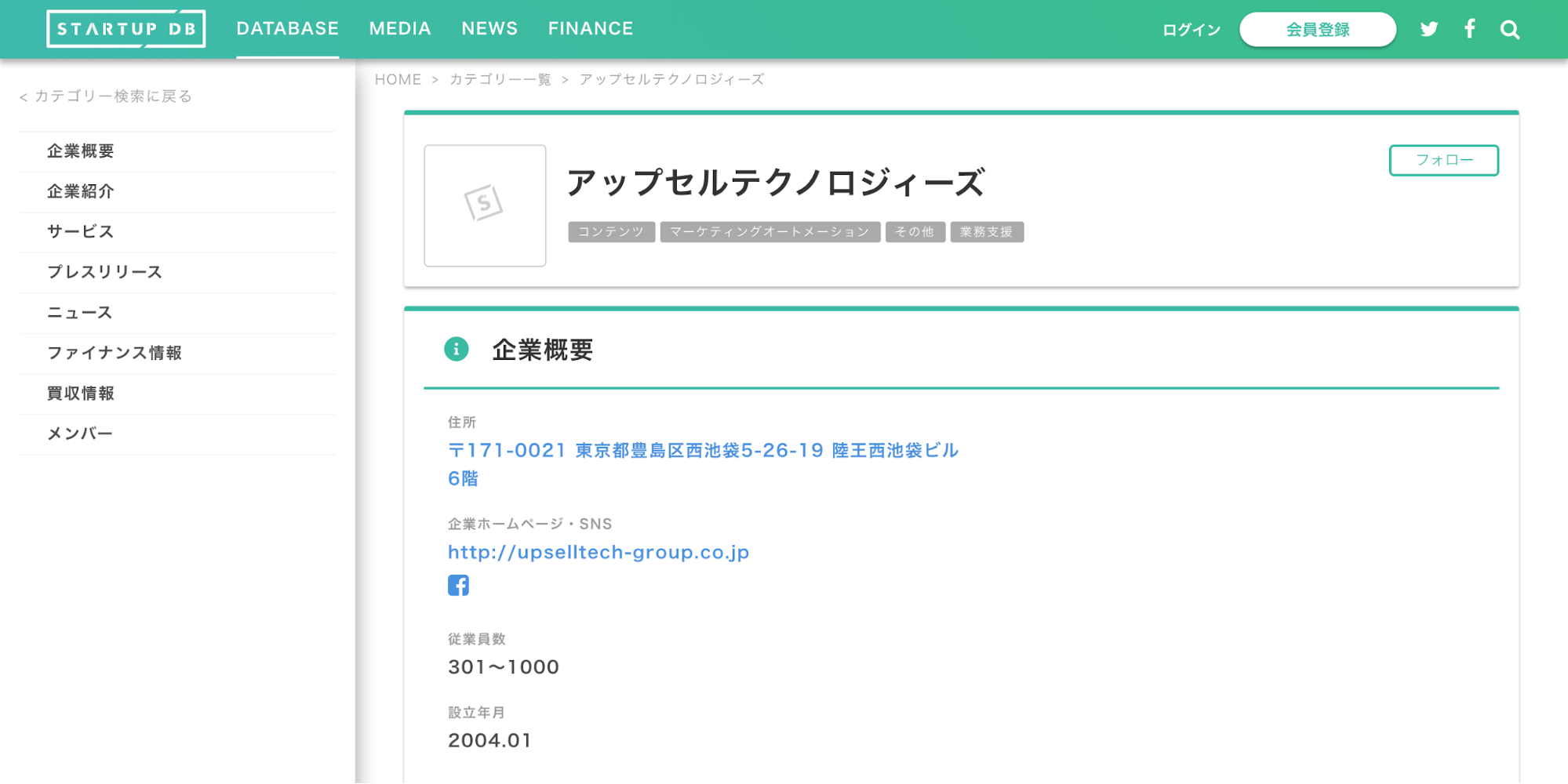This screenshot has width=1568, height=784.
Task: Click the 企業ホームページ・SNS label
Action: pyautogui.click(x=529, y=524)
